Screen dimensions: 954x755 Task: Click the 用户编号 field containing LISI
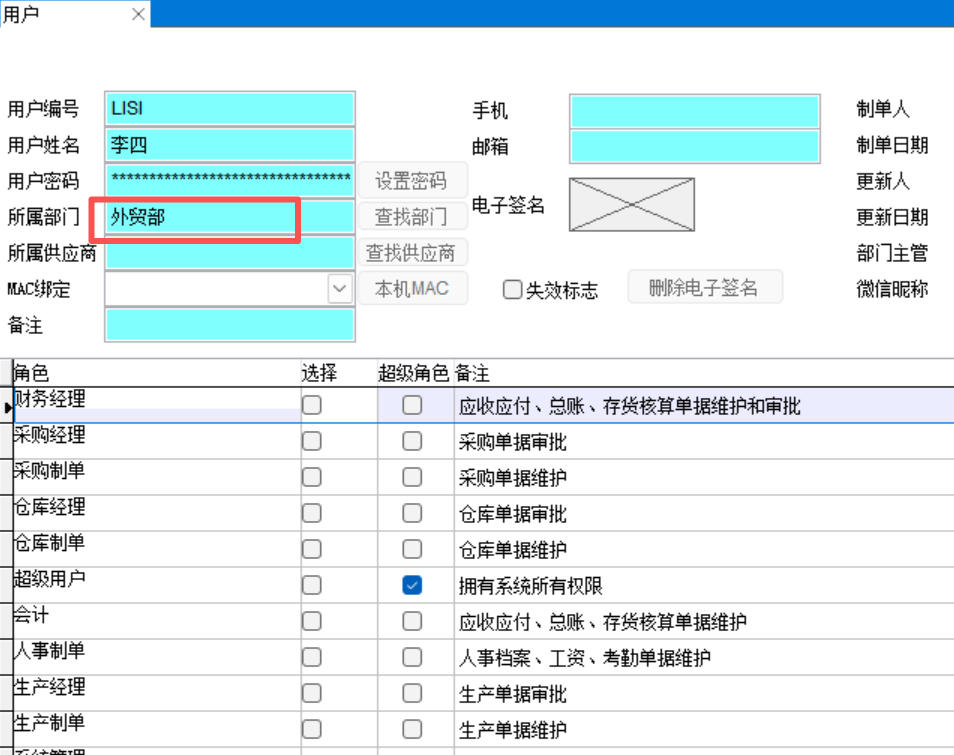click(230, 109)
